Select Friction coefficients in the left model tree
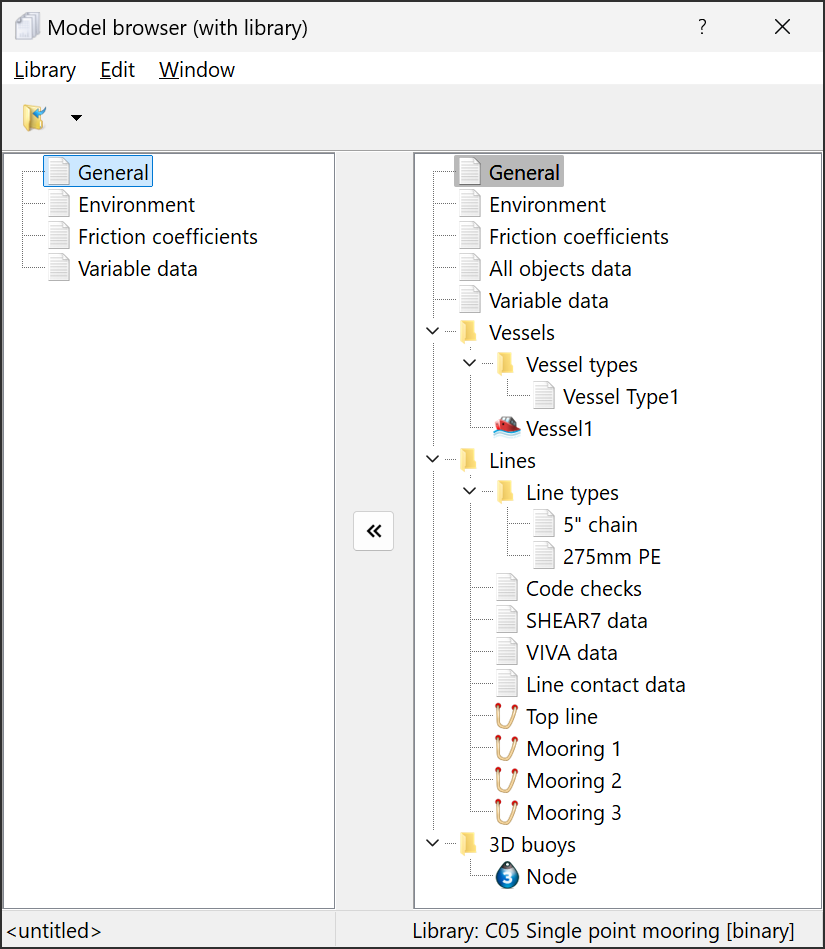This screenshot has height=949, width=825. [167, 237]
